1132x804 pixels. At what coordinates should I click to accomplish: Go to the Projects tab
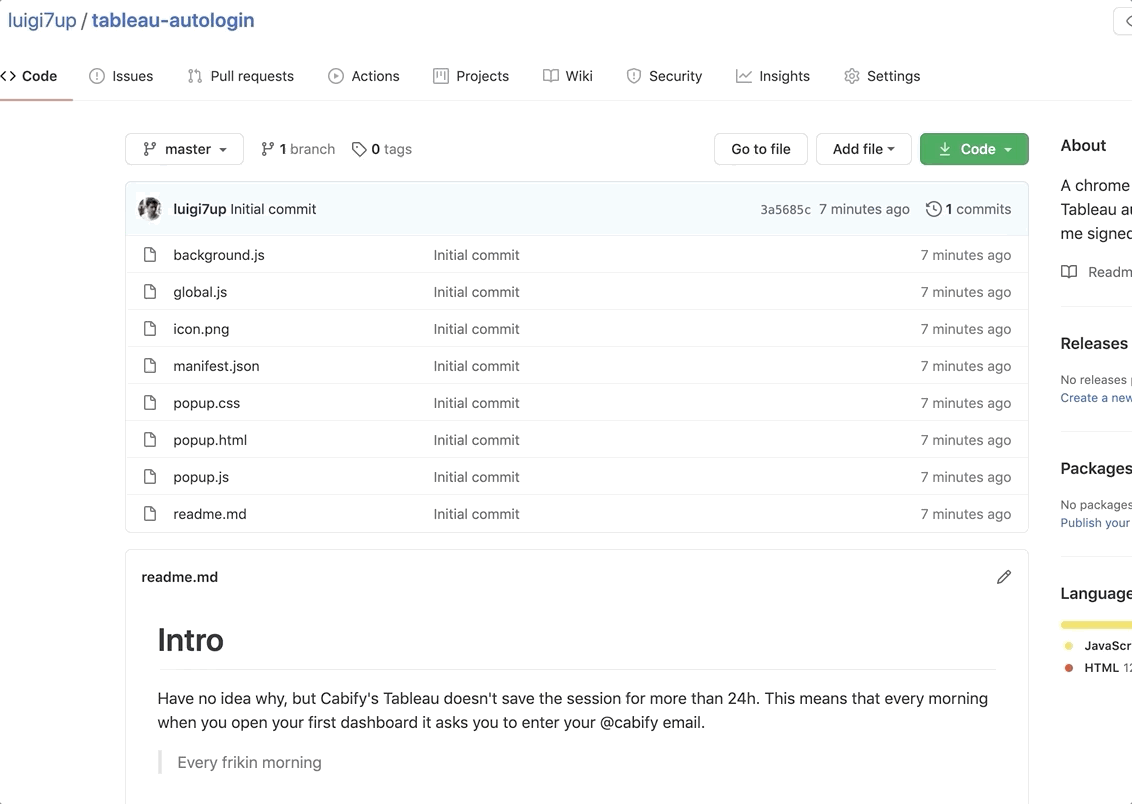471,76
